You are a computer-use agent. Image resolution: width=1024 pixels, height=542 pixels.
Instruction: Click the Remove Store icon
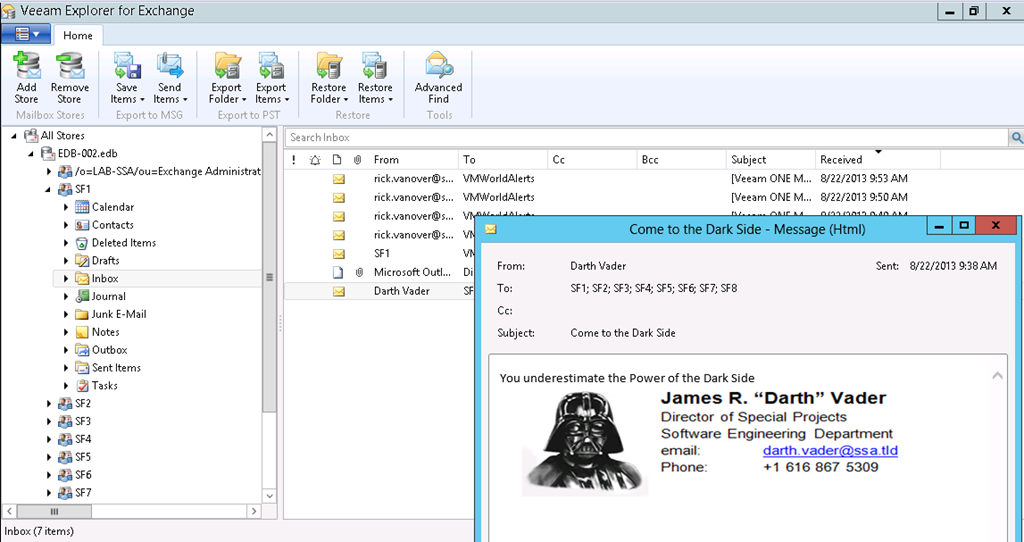(x=69, y=67)
